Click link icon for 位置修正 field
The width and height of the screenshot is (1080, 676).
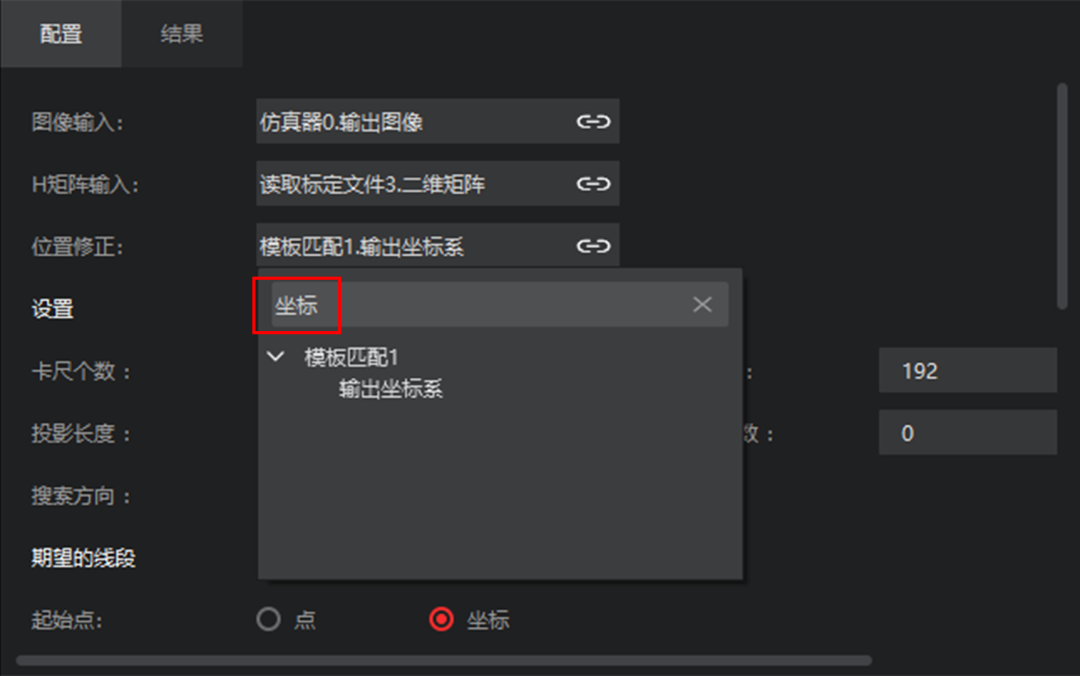point(593,246)
